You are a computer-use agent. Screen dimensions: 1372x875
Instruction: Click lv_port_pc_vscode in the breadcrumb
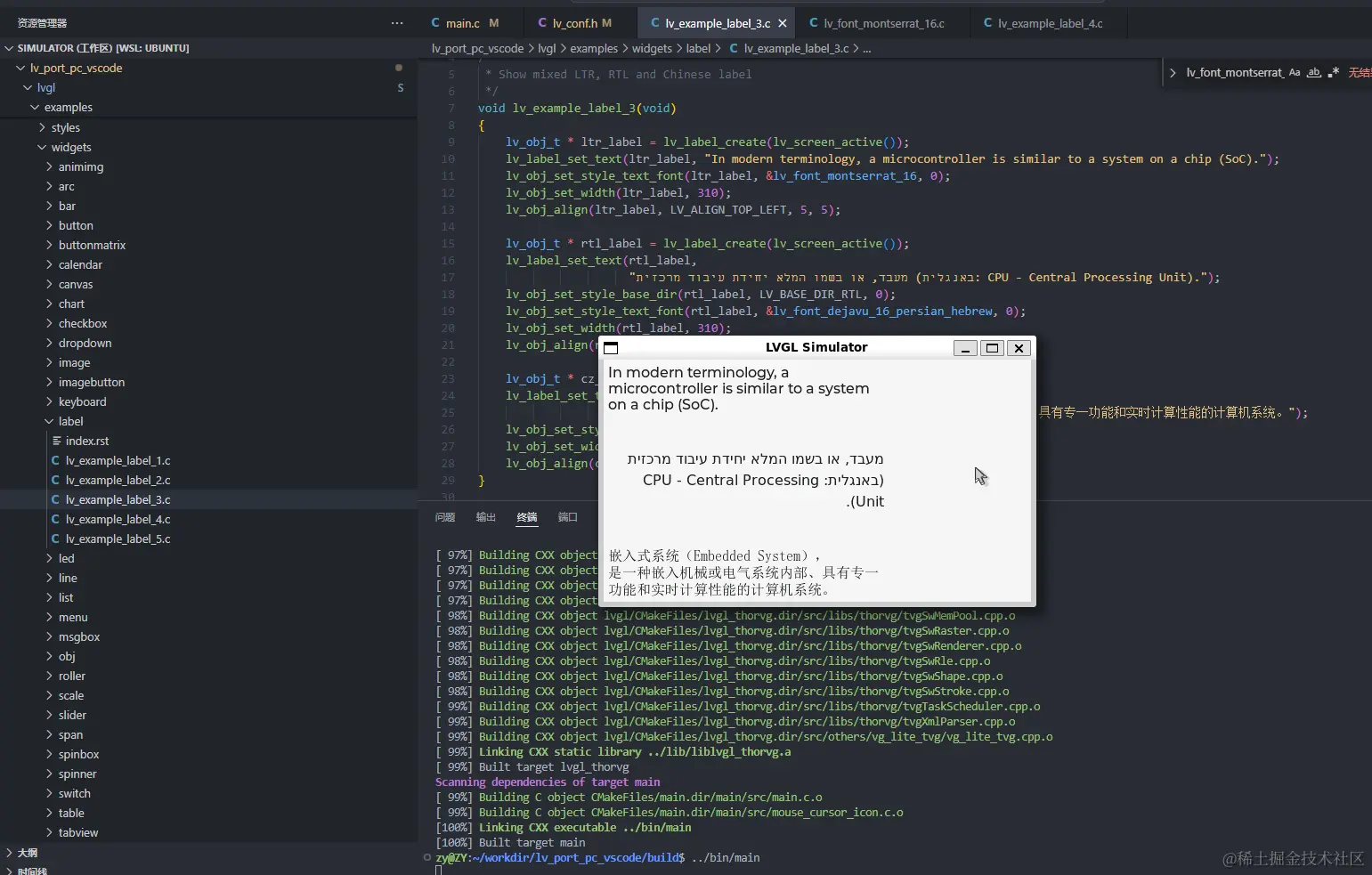point(477,48)
